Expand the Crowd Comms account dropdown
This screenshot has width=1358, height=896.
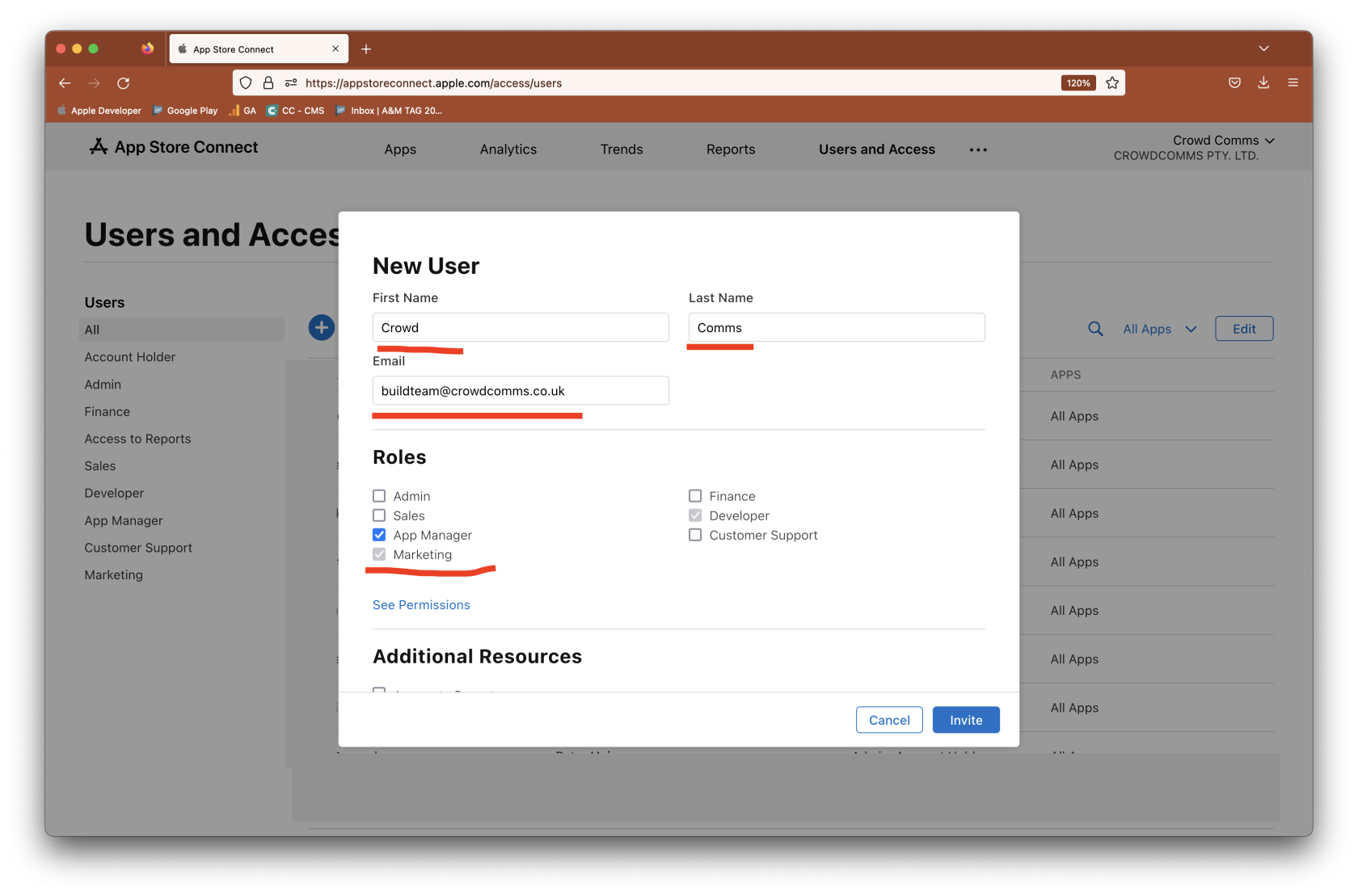pyautogui.click(x=1222, y=141)
